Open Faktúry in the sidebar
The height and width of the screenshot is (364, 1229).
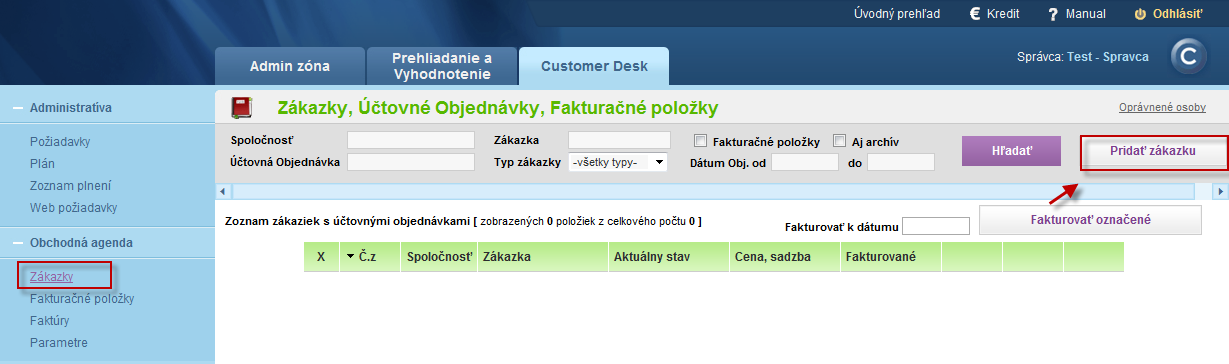(x=50, y=320)
